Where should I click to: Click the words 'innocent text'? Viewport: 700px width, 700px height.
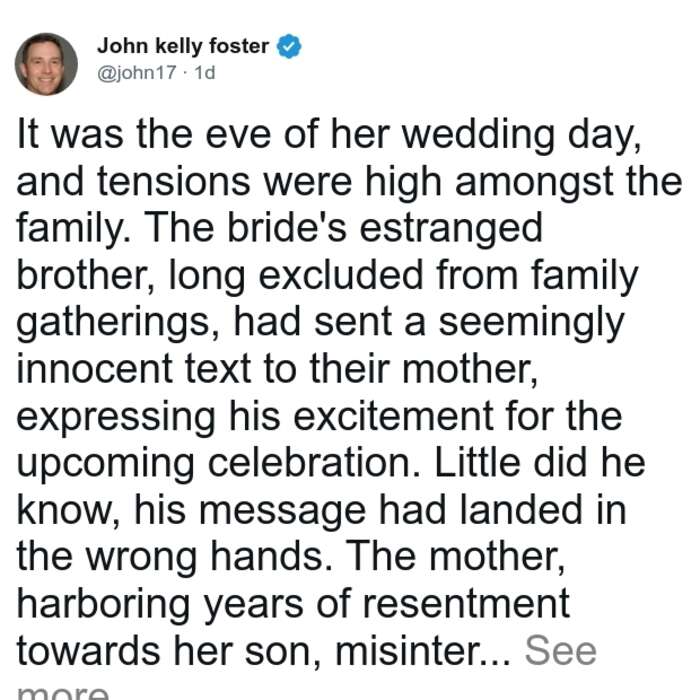[x=133, y=369]
